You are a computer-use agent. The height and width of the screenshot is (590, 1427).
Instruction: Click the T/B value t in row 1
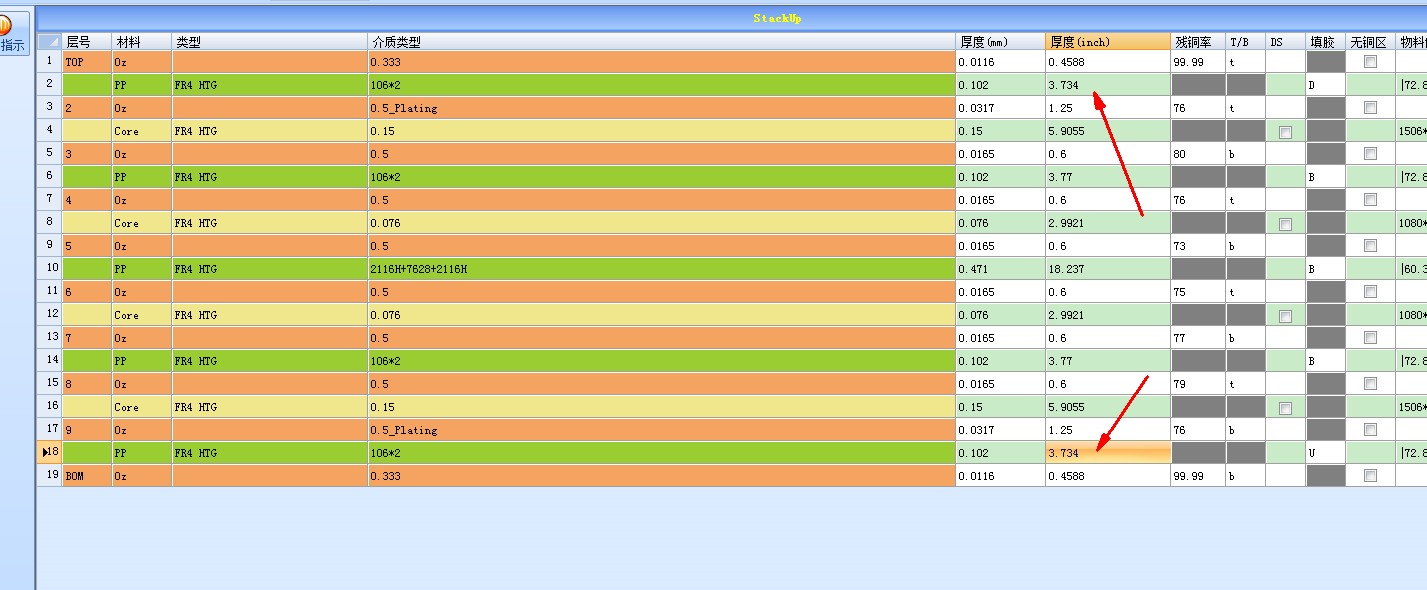point(1246,62)
